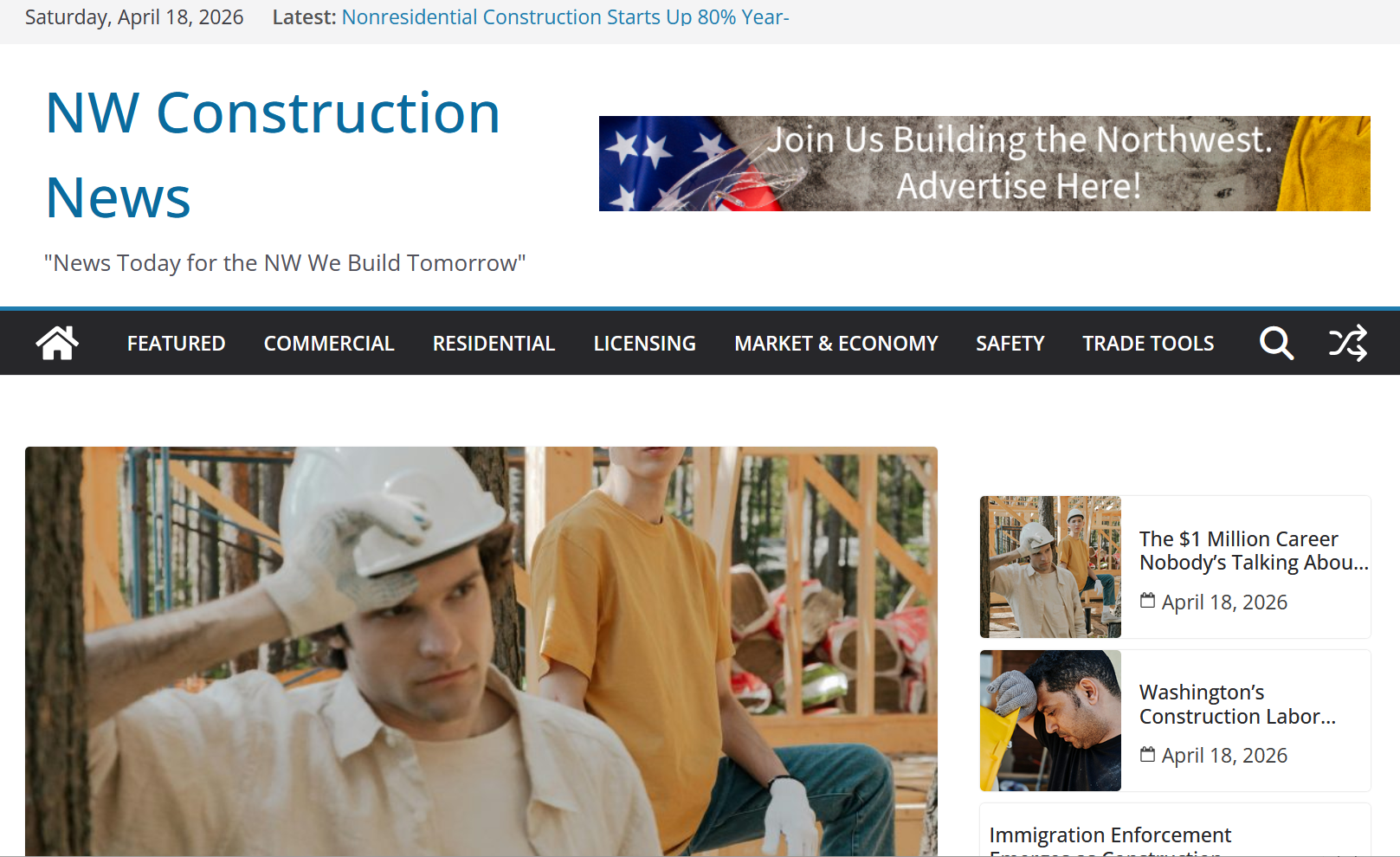
Task: Open the Trade Tools menu item
Action: coord(1148,344)
